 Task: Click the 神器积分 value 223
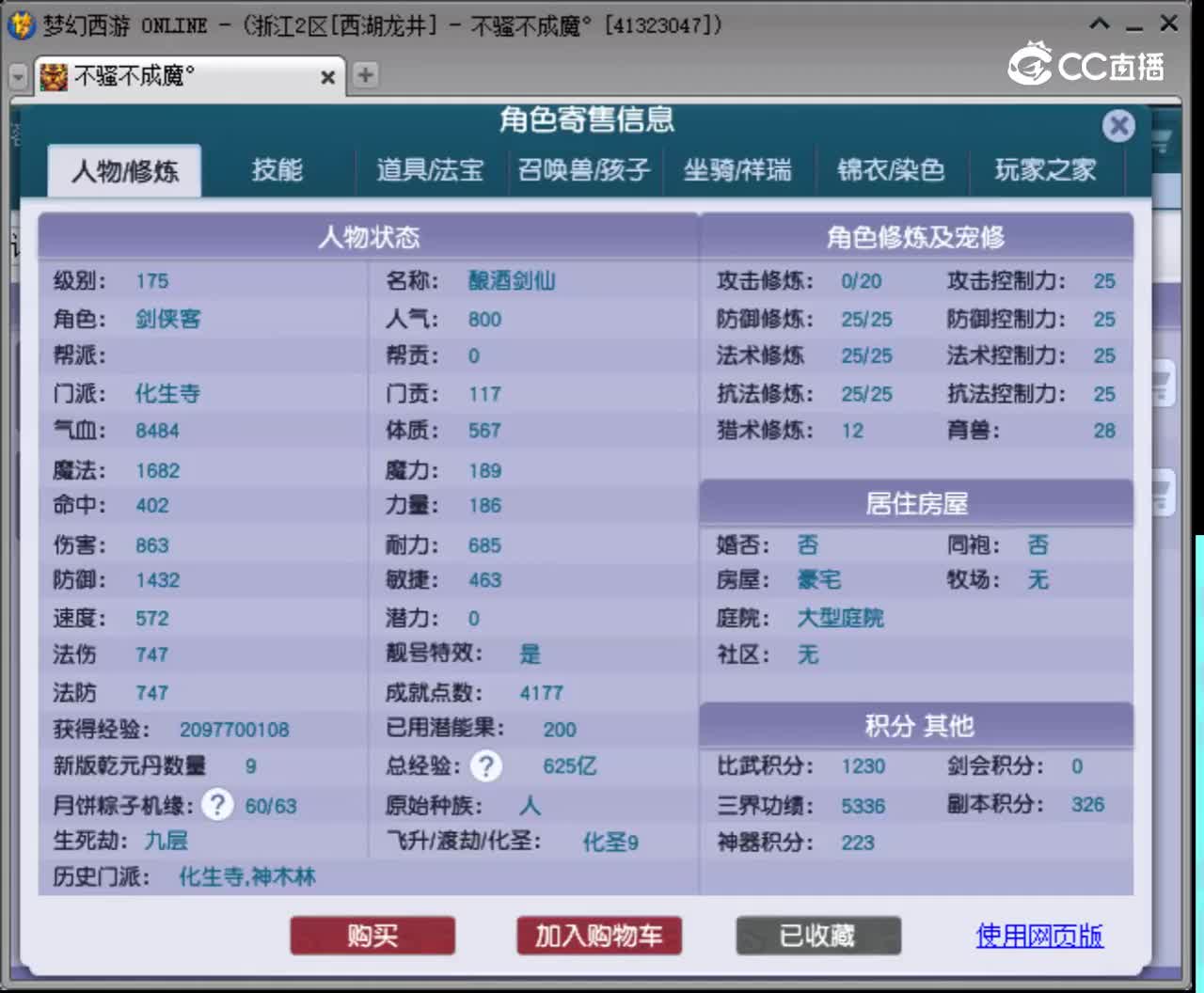858,843
